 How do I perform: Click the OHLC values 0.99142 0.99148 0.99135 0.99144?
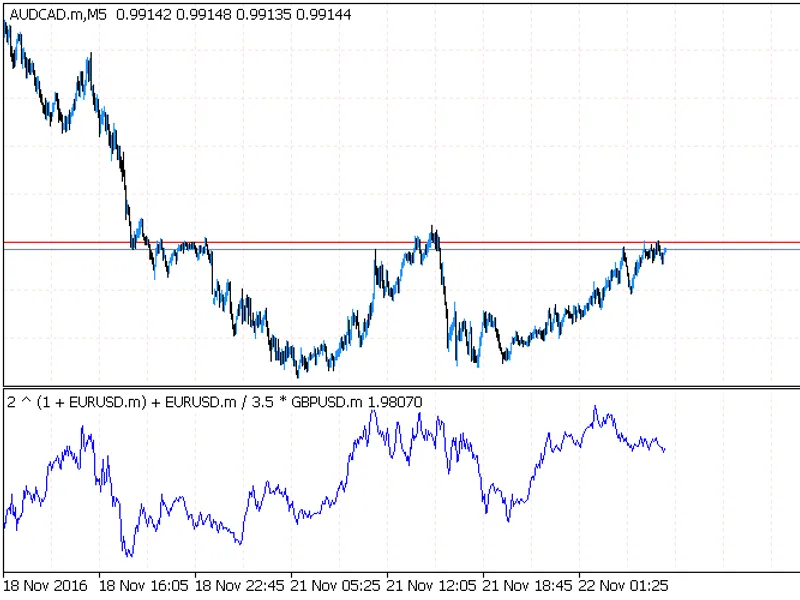234,15
